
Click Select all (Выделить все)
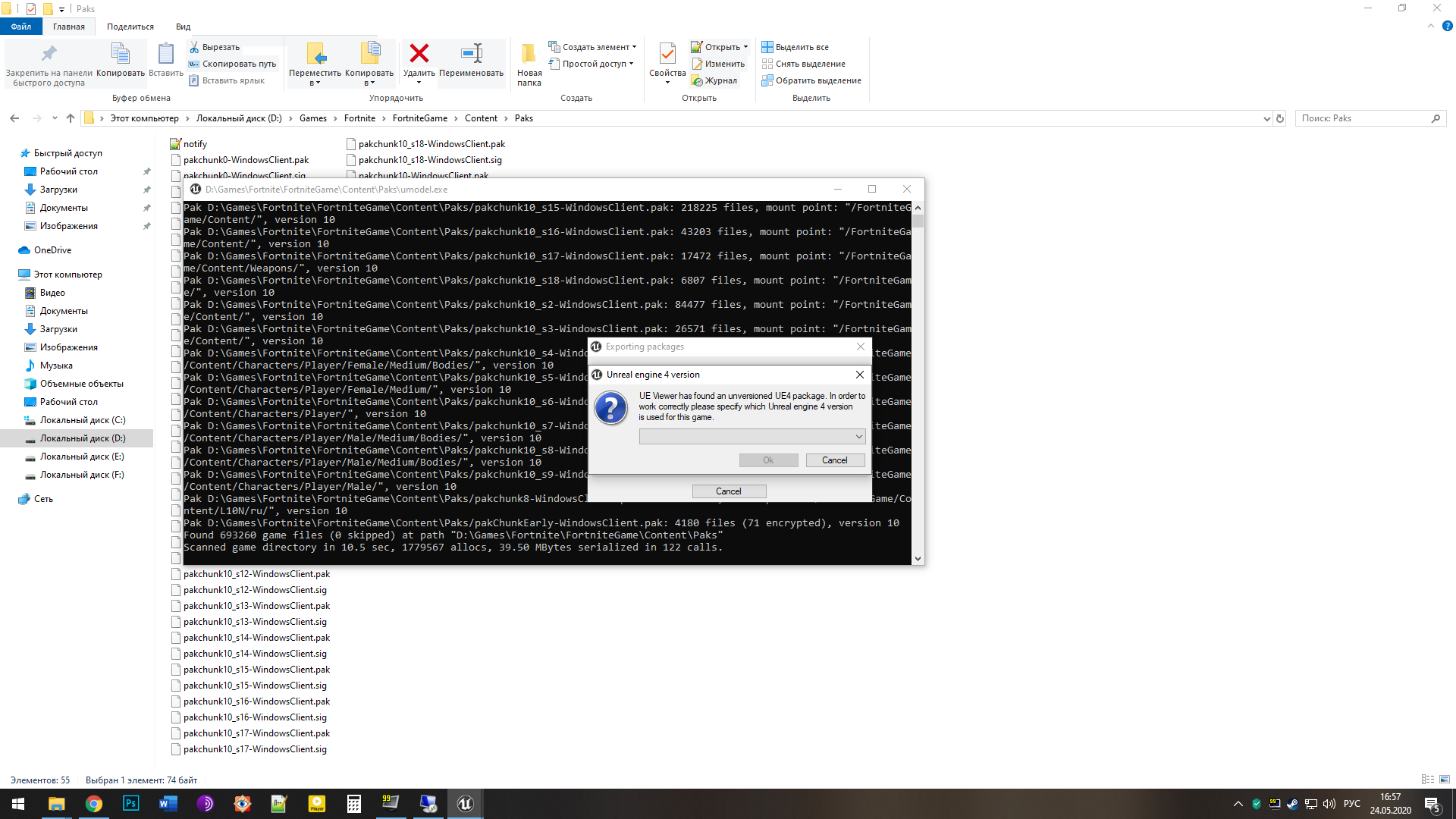[x=795, y=47]
